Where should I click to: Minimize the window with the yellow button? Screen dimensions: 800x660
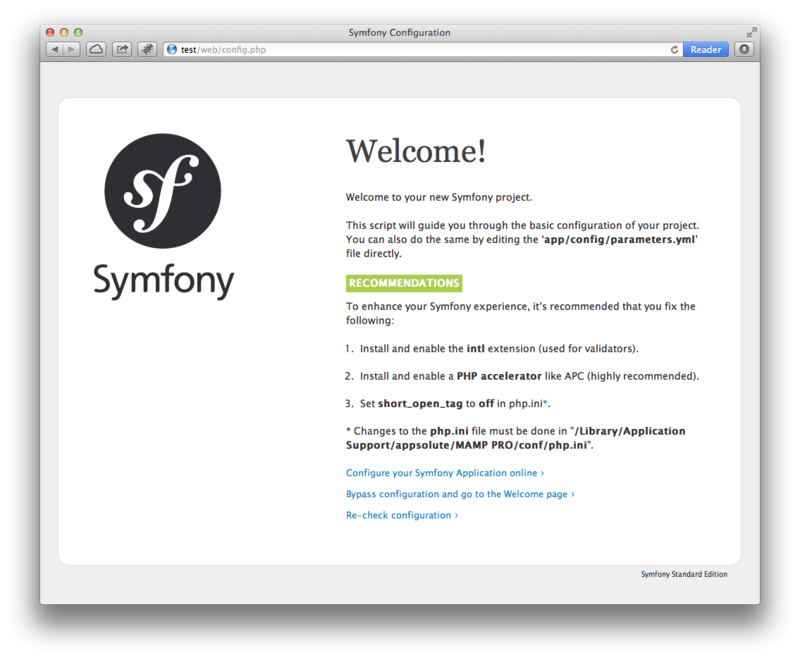pos(64,32)
